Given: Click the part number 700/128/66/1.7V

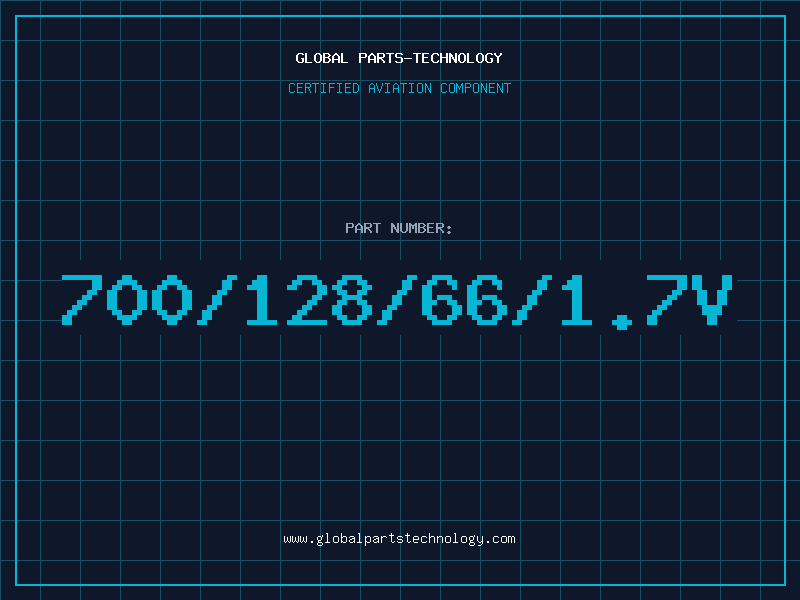Looking at the screenshot, I should (397, 301).
